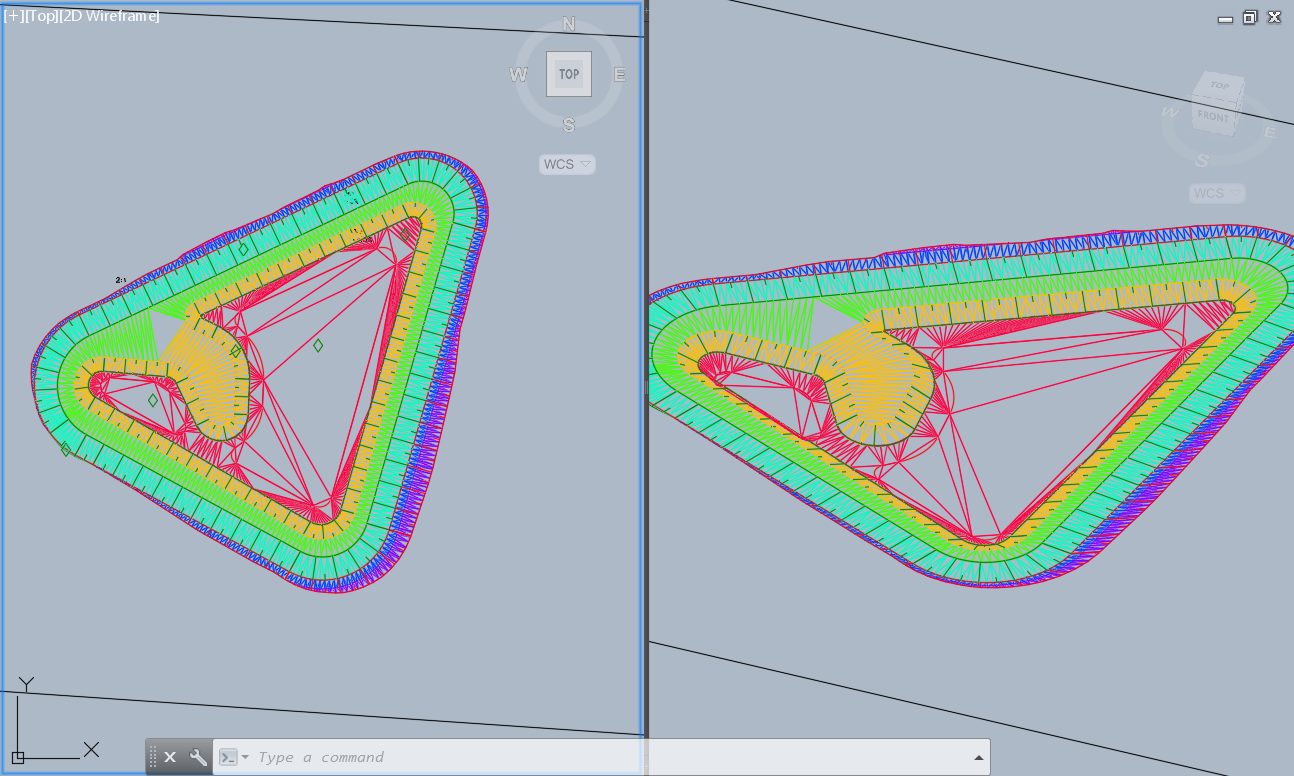Open viewport controls via the [+] label
The width and height of the screenshot is (1294, 776).
[x=13, y=15]
